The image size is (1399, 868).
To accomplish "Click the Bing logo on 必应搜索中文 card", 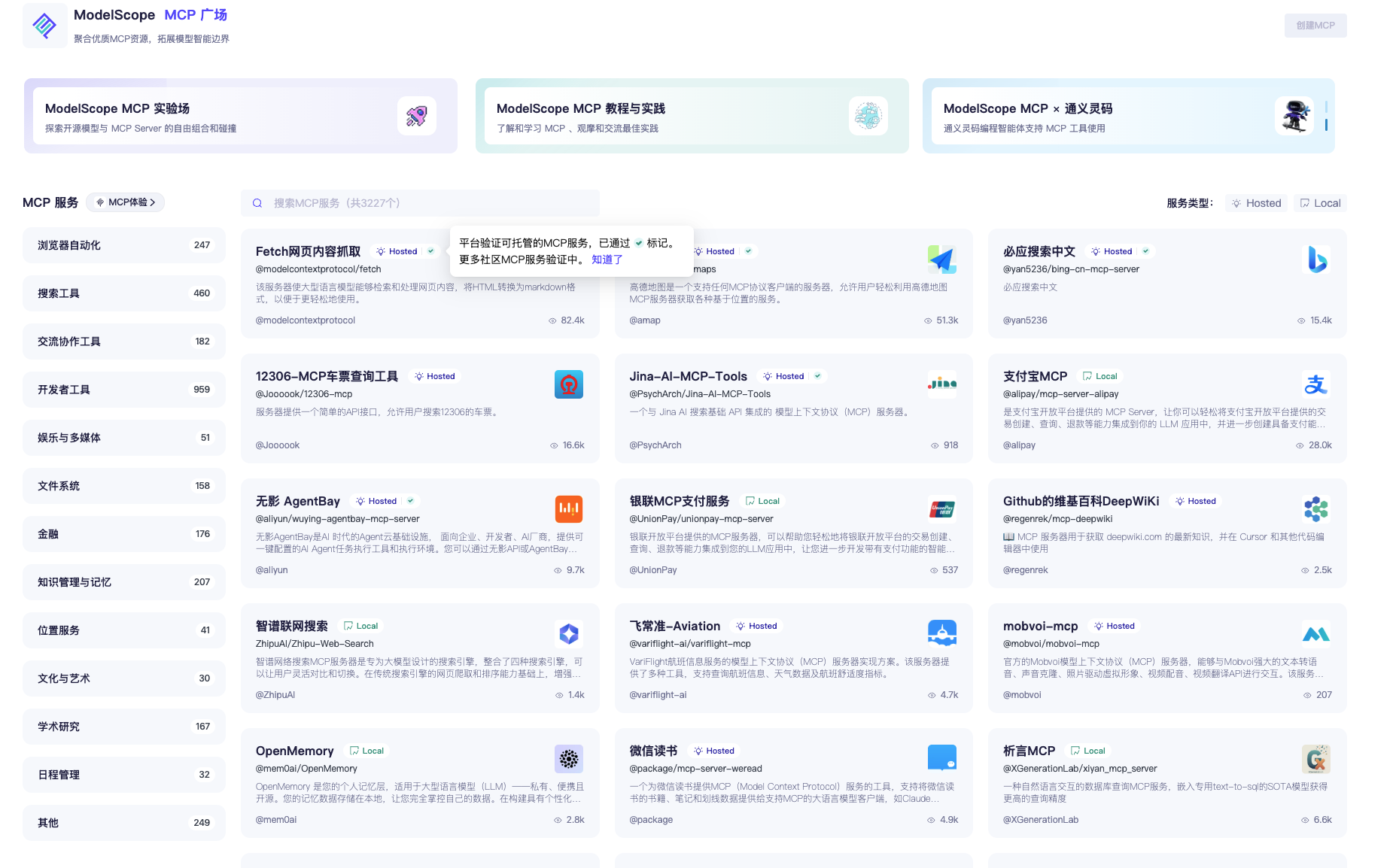I will tap(1316, 259).
